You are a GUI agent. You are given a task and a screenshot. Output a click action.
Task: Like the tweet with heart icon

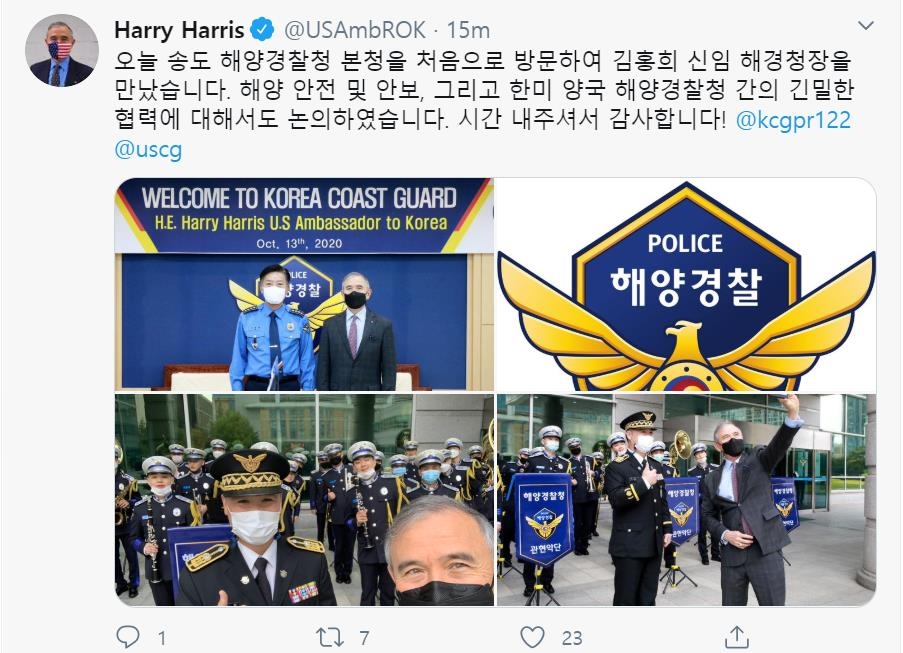[x=532, y=637]
